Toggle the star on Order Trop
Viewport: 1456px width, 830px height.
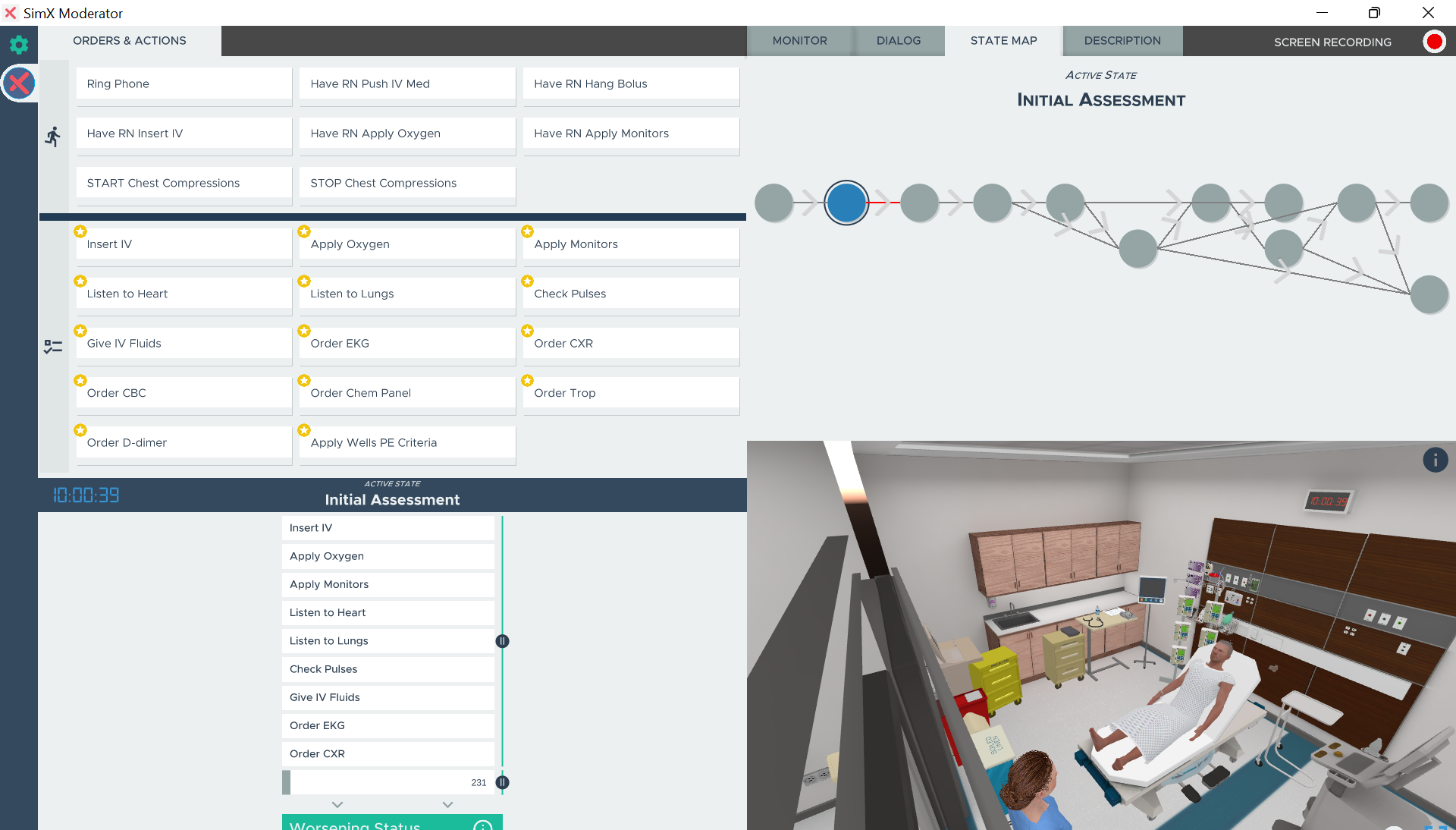pyautogui.click(x=528, y=380)
